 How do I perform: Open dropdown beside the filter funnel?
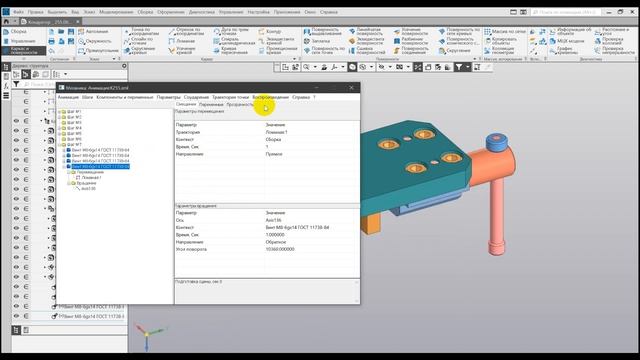468,67
